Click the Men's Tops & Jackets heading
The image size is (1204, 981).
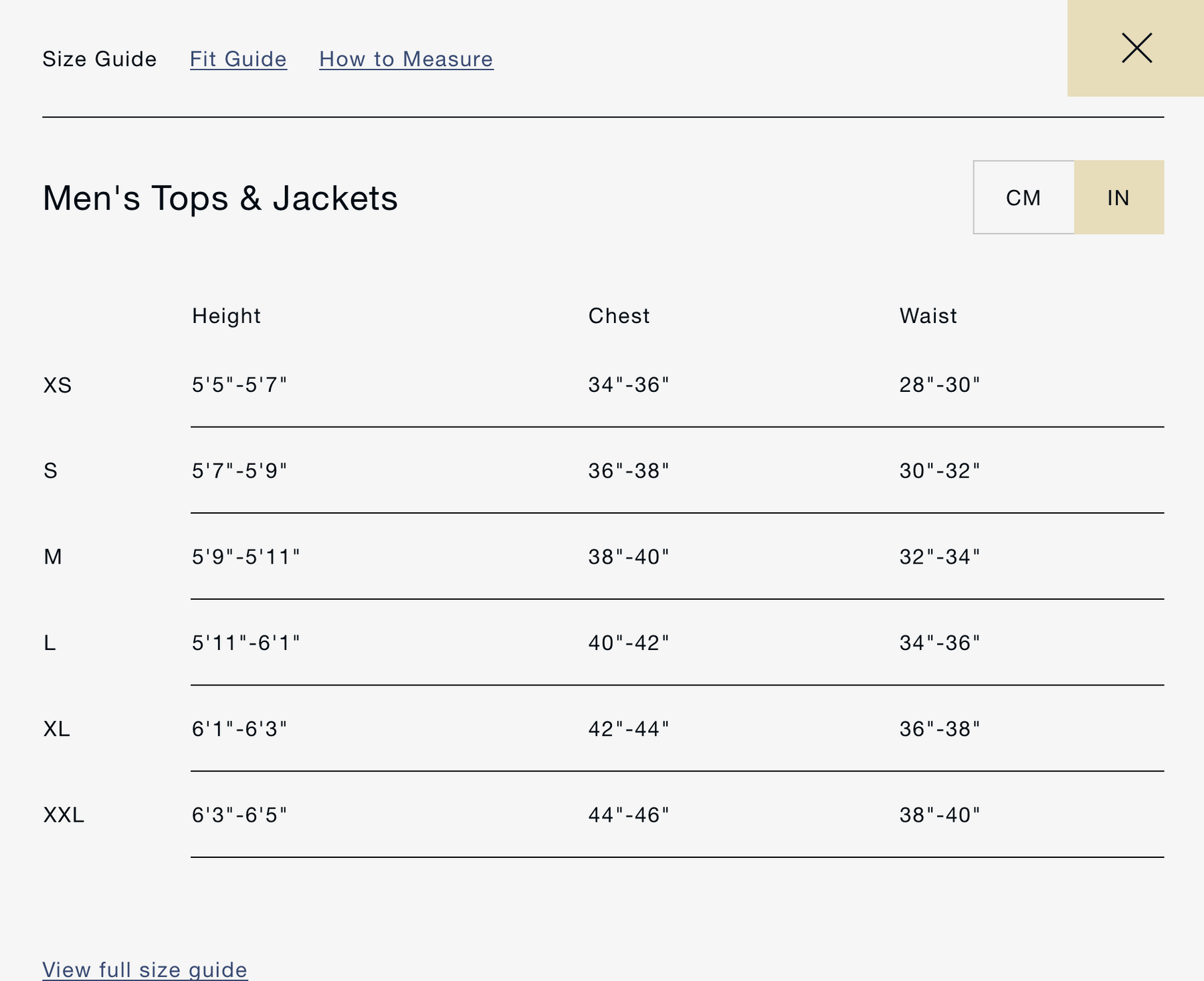(x=220, y=198)
